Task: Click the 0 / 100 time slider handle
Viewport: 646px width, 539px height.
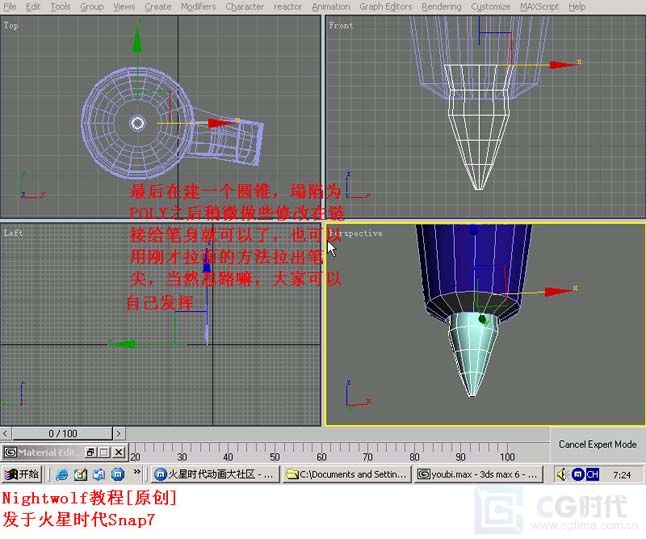Action: coord(62,434)
